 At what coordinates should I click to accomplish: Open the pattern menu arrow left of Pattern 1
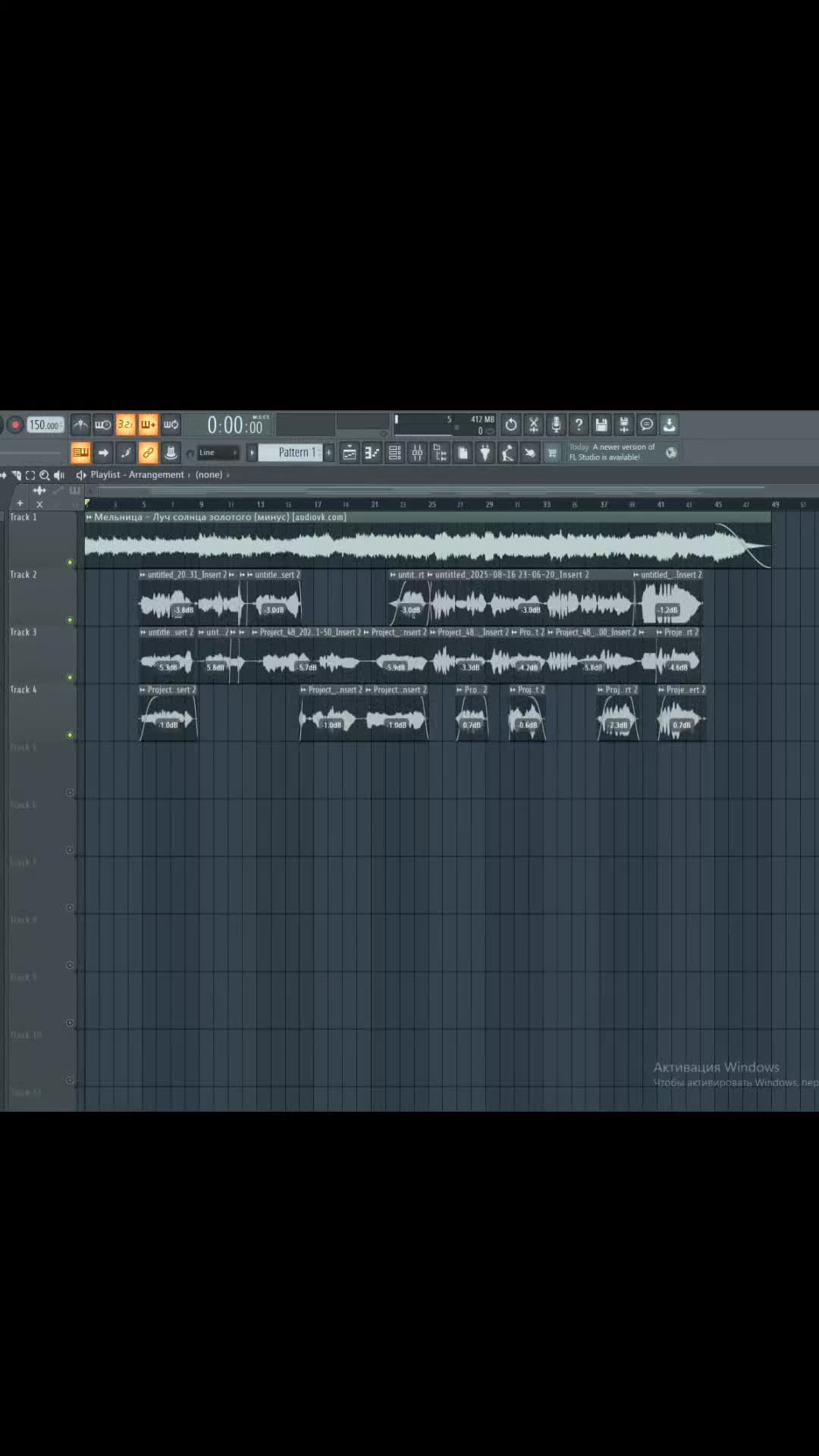point(253,453)
